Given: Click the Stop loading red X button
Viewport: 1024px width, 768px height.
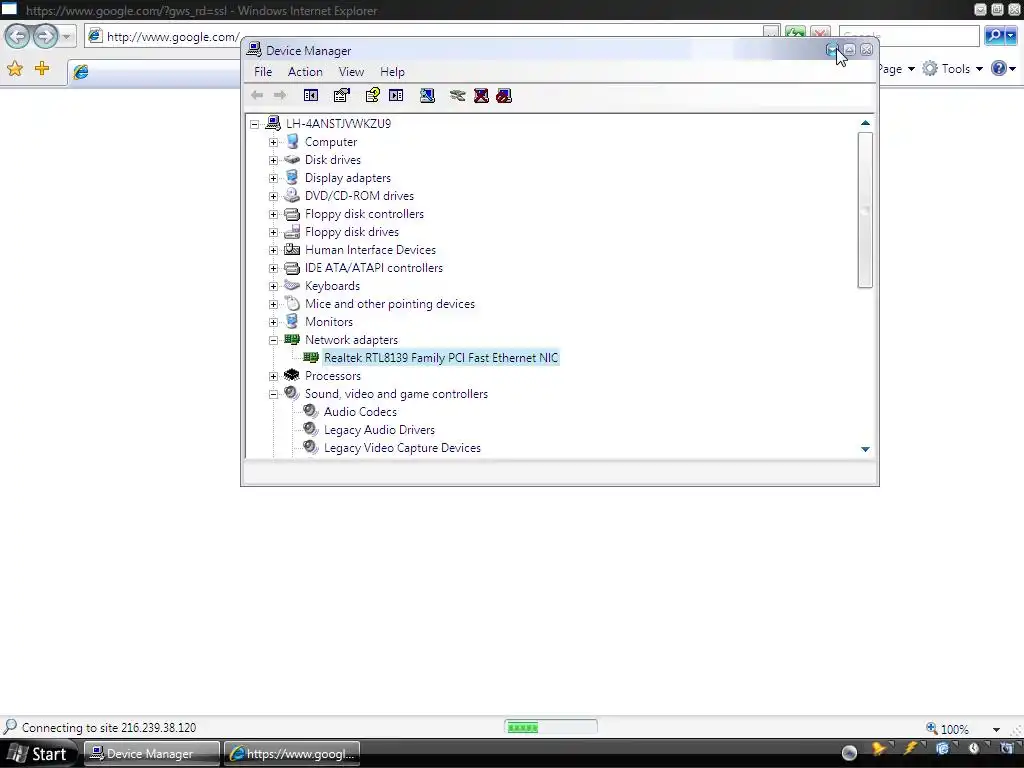Looking at the screenshot, I should click(x=820, y=33).
